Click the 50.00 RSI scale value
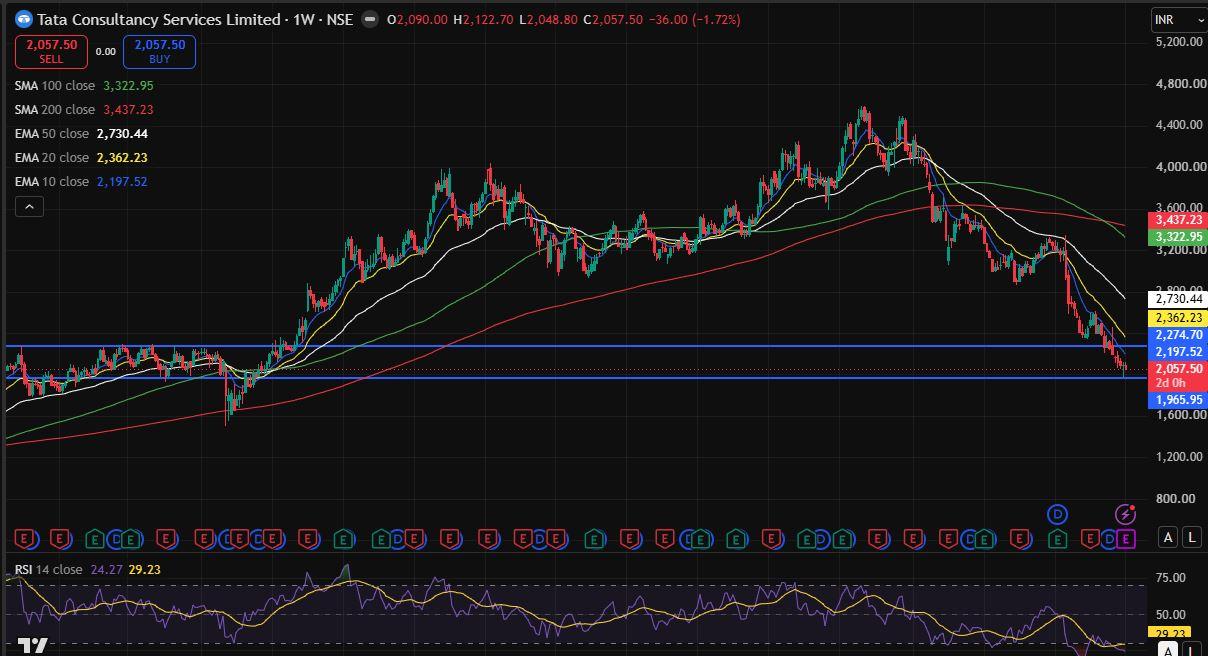Viewport: 1208px width, 656px height. [1171, 615]
